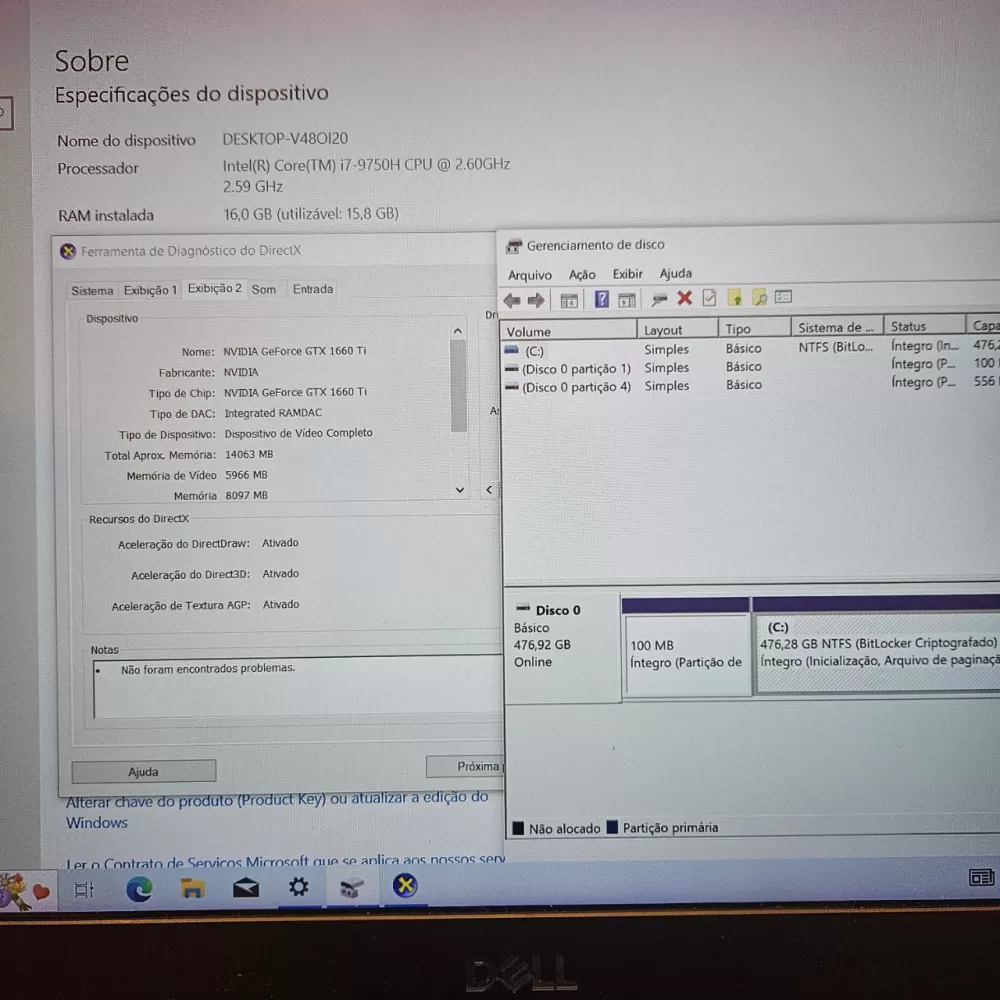Sort by the Status column header
The height and width of the screenshot is (1000, 1000).
(924, 326)
